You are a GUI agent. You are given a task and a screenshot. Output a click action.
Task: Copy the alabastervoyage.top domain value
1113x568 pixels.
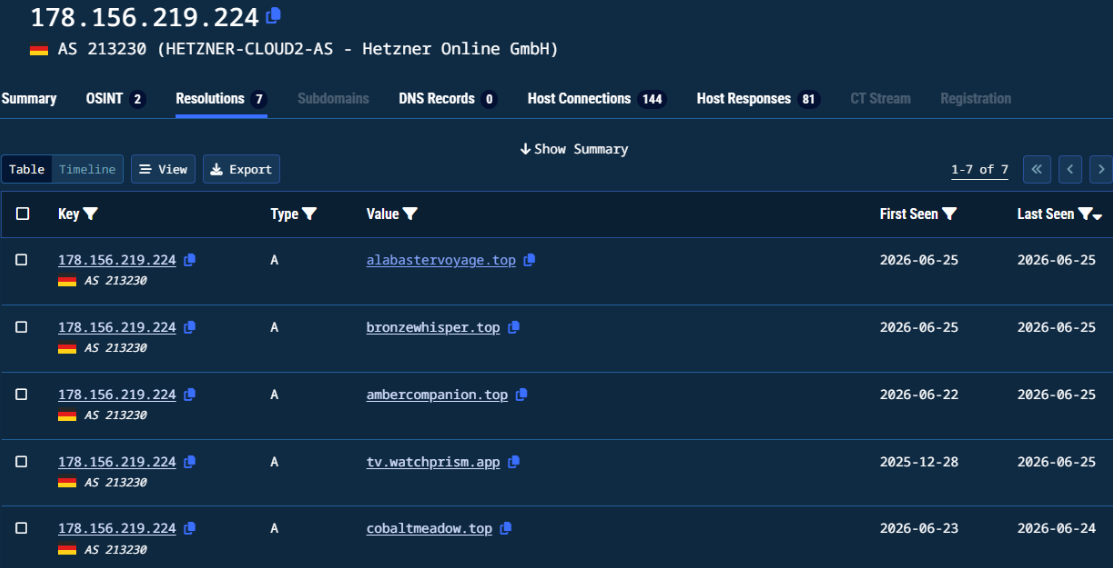click(529, 261)
